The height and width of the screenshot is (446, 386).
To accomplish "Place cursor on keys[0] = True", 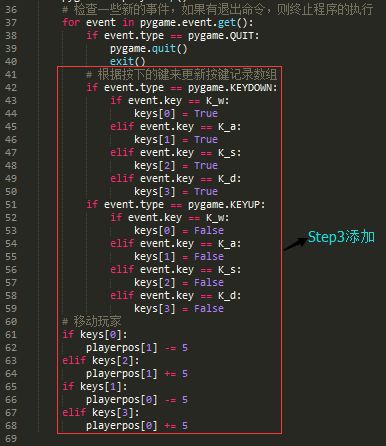I will coord(176,114).
